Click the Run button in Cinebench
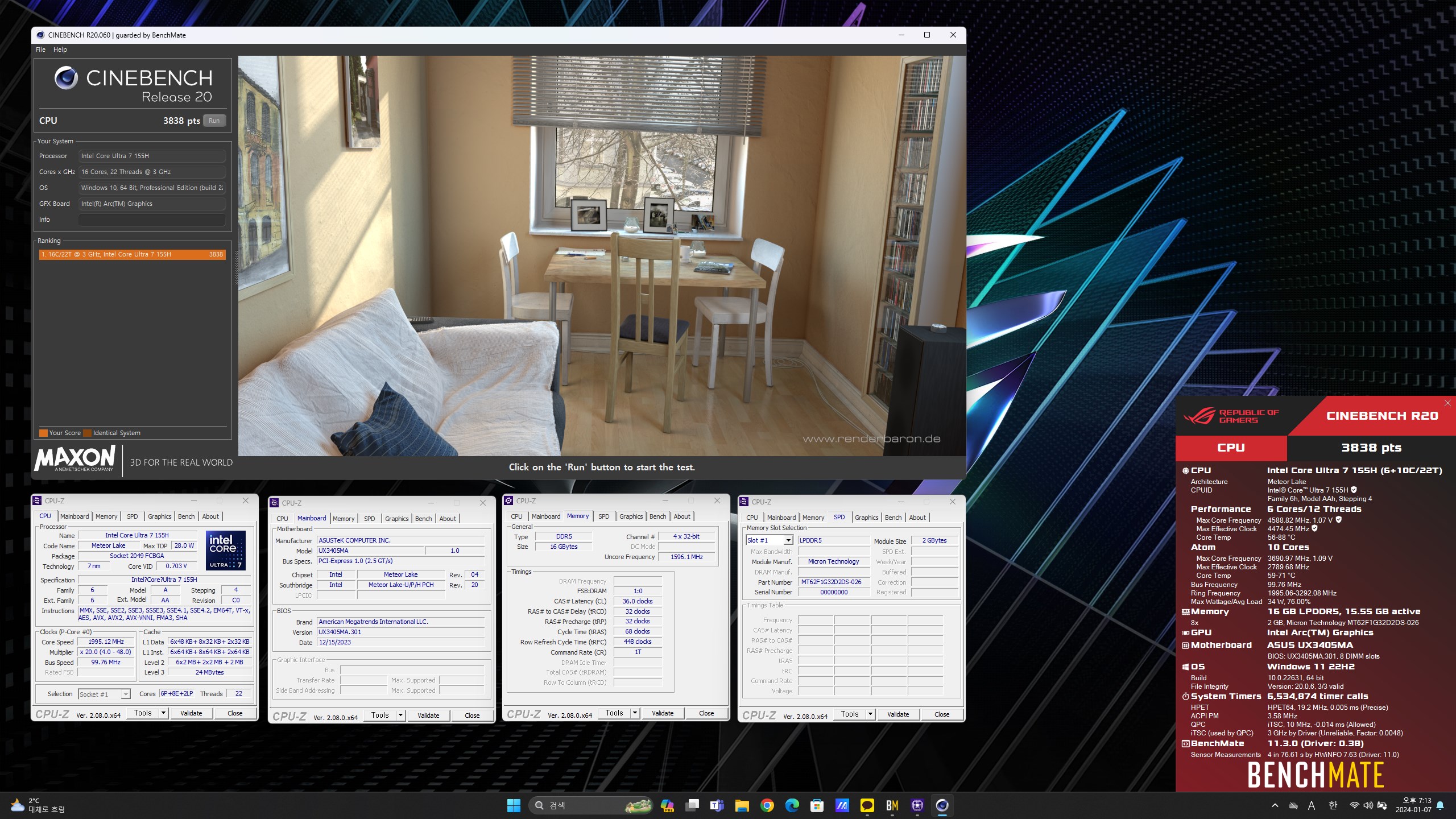Viewport: 1456px width, 819px height. [x=214, y=121]
